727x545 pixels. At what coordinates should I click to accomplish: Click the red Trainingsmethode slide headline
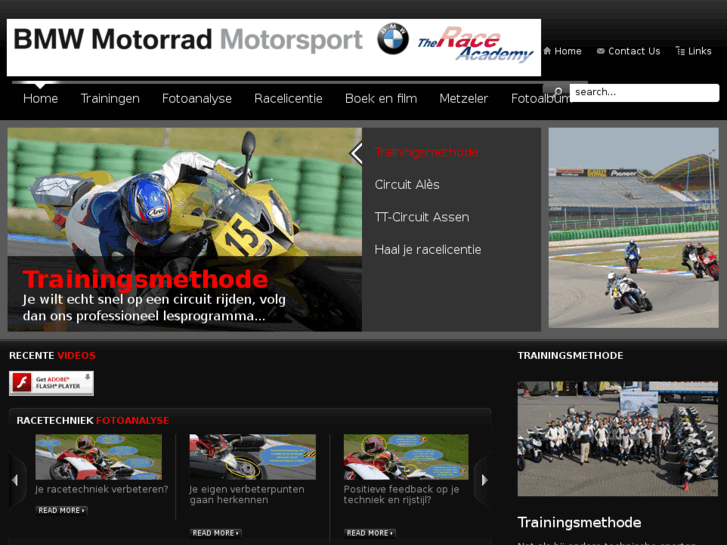click(x=145, y=279)
